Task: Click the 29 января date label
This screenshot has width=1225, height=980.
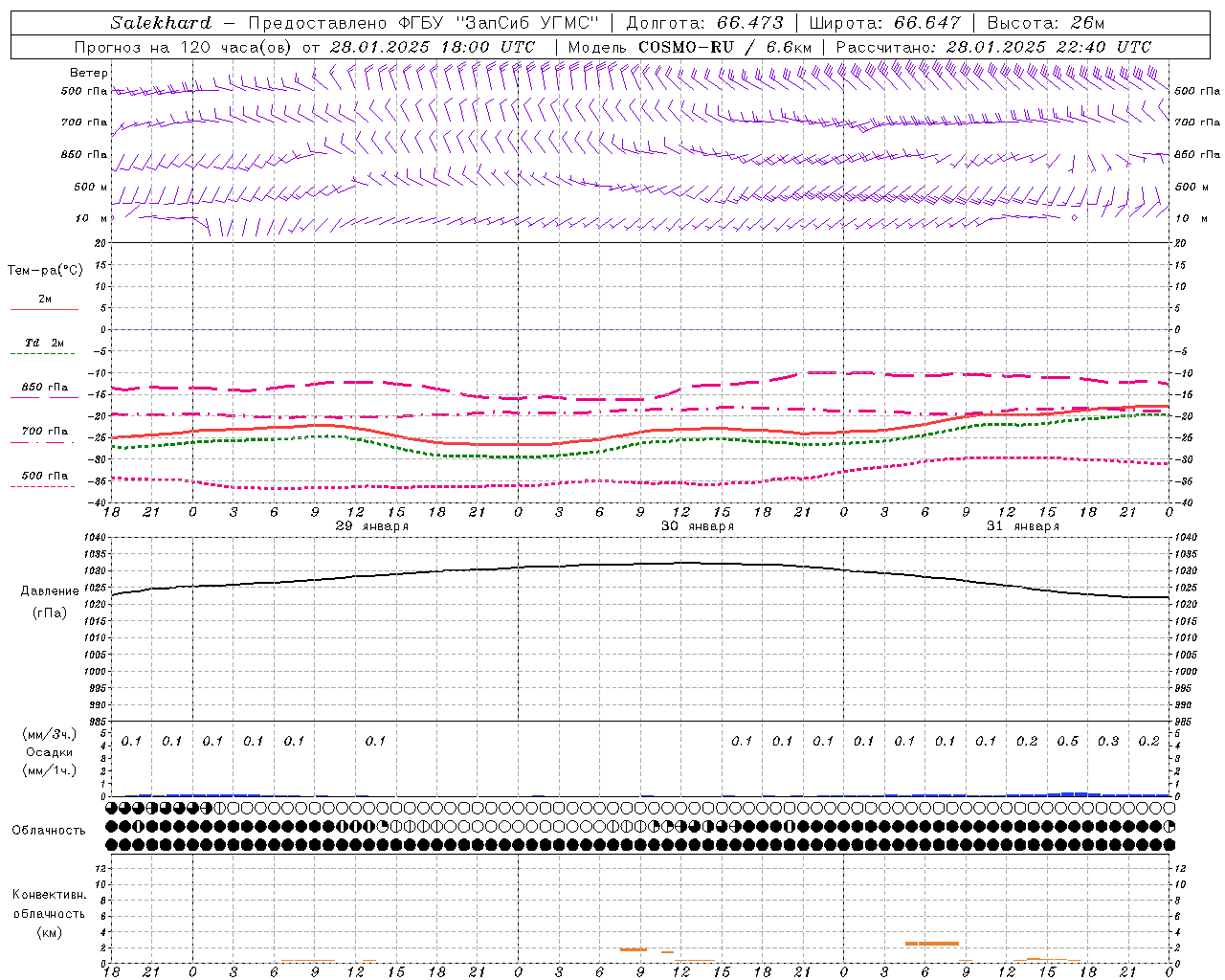Action: click(x=371, y=526)
